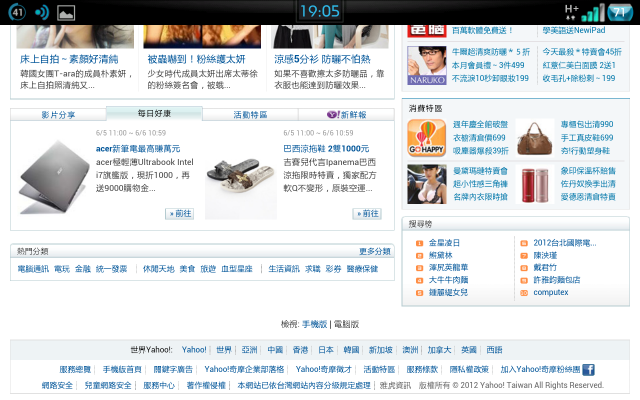The width and height of the screenshot is (640, 400).
Task: Open 香港 Yahoo regional link
Action: tap(300, 350)
